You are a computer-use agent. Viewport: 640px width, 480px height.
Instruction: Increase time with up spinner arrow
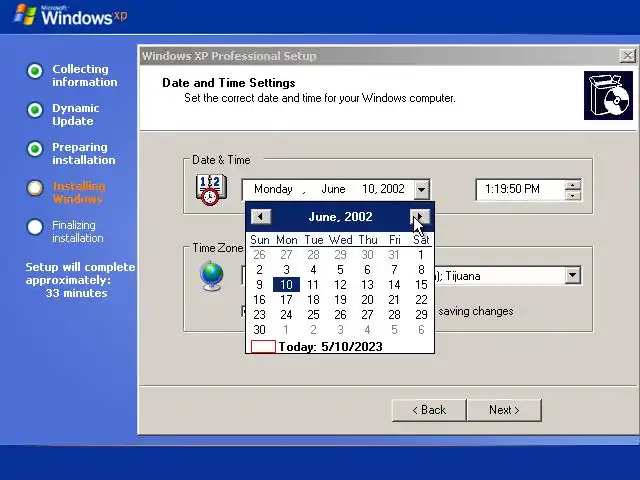573,185
